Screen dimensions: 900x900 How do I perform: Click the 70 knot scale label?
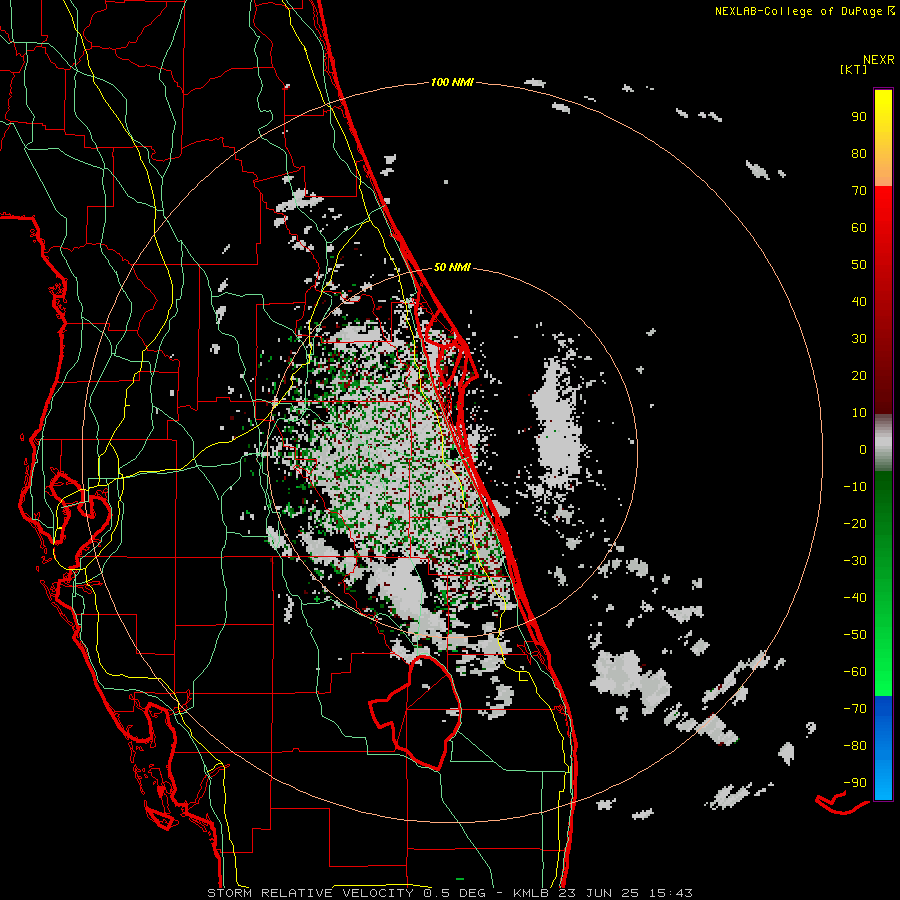coord(859,191)
